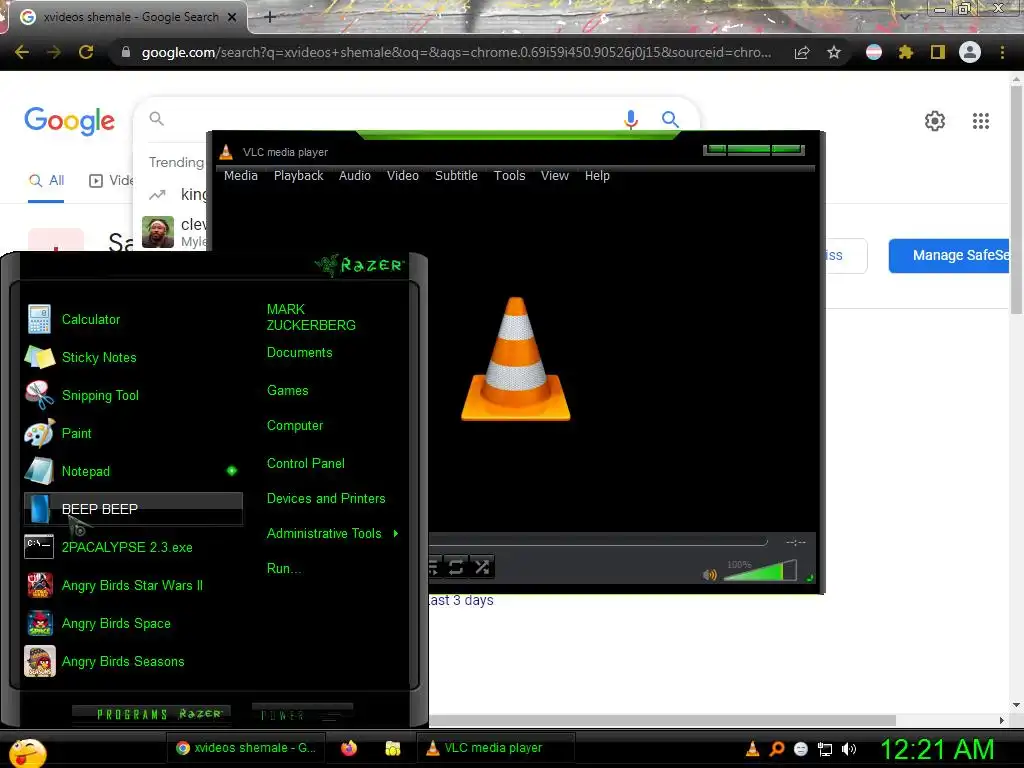Click the page's horizontal scrollbar
The image size is (1024, 768).
pos(662,720)
